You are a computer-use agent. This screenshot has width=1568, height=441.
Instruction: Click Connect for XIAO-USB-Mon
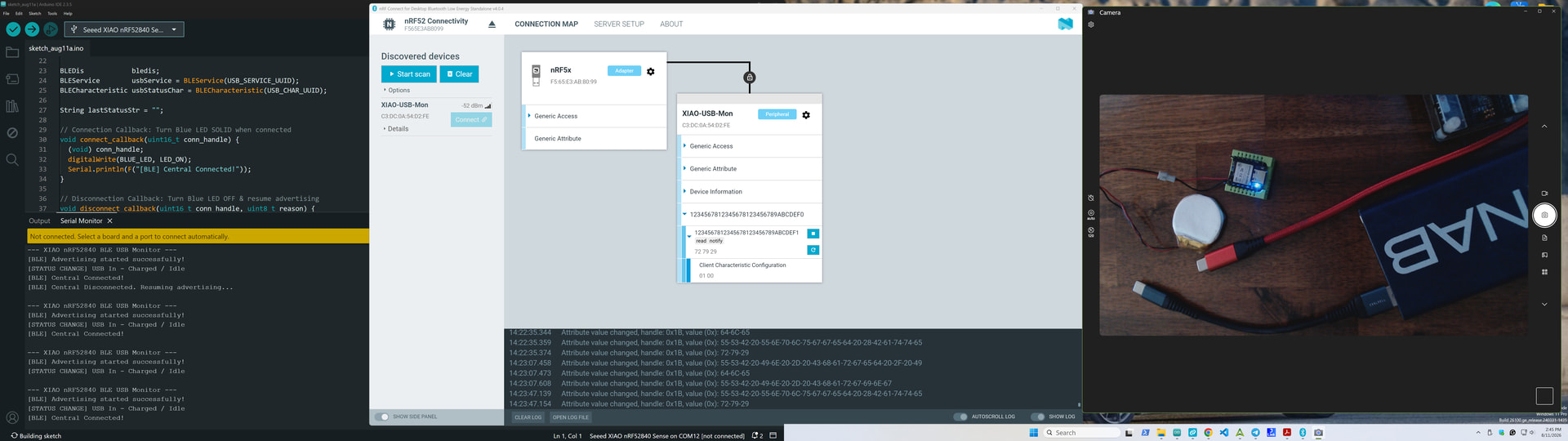[x=471, y=120]
